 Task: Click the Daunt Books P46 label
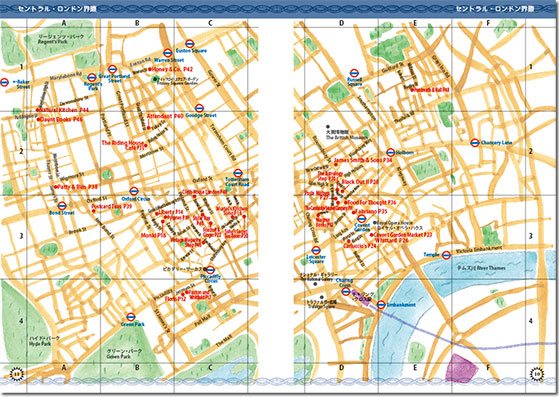[60, 120]
